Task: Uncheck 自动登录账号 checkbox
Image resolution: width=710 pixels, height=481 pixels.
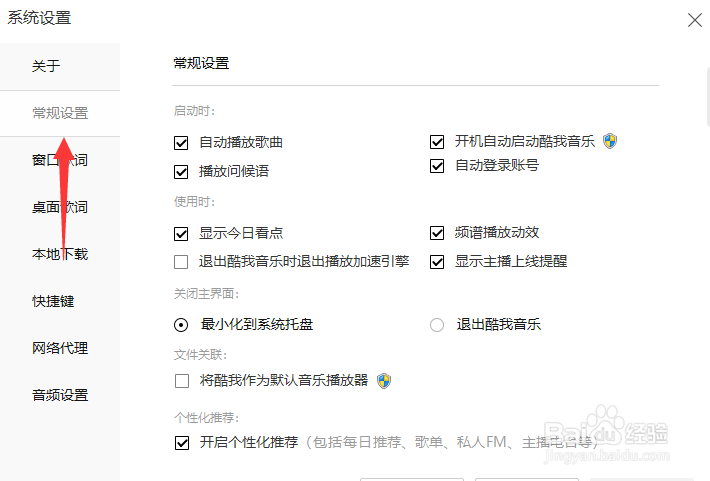Action: (437, 166)
